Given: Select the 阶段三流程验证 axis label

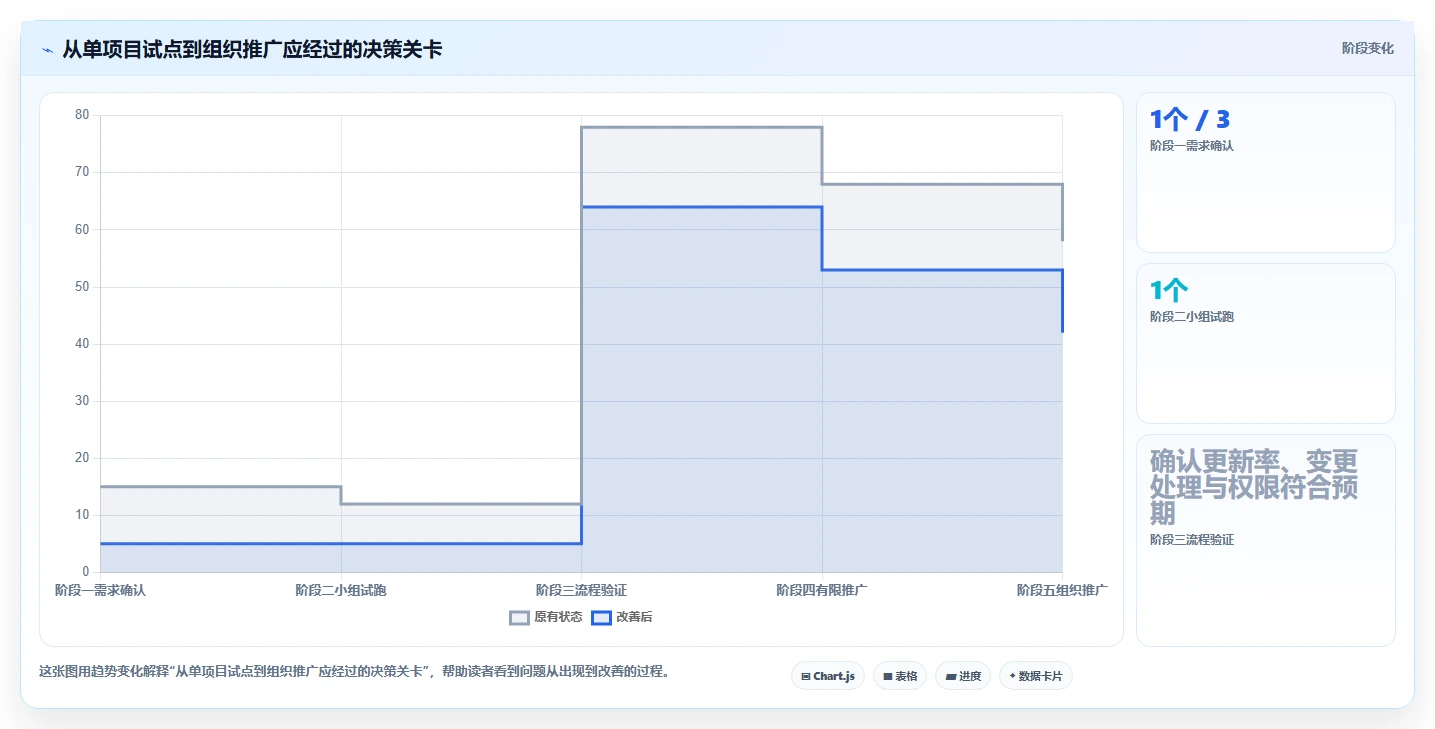Looking at the screenshot, I should point(581,590).
